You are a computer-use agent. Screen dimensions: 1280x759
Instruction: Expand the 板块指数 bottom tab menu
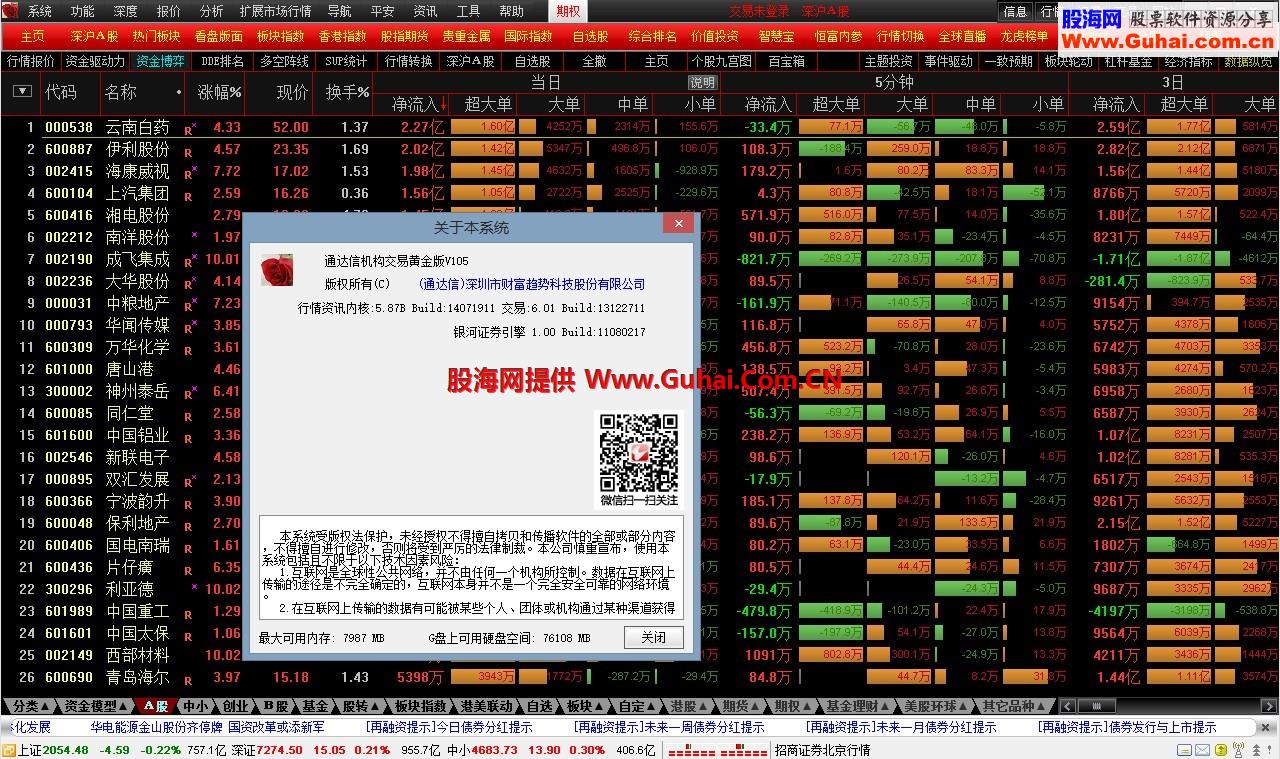click(419, 706)
